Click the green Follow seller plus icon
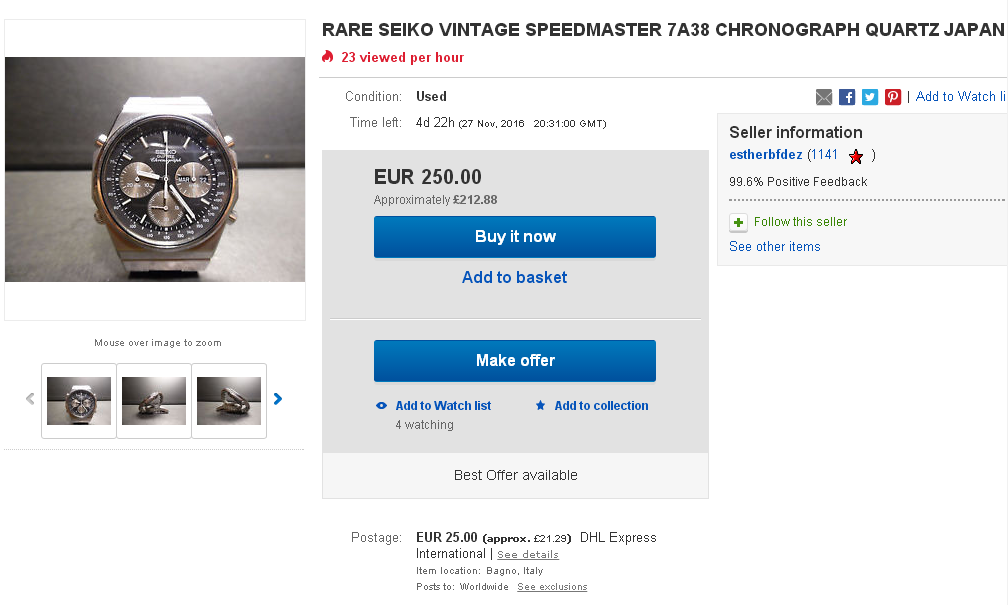This screenshot has height=605, width=1008. point(738,222)
